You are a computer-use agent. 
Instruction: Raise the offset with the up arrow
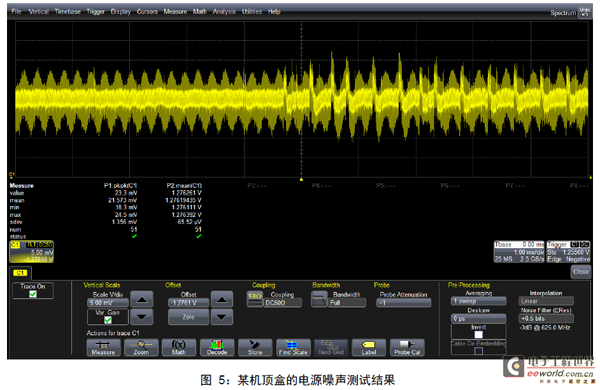tap(222, 299)
